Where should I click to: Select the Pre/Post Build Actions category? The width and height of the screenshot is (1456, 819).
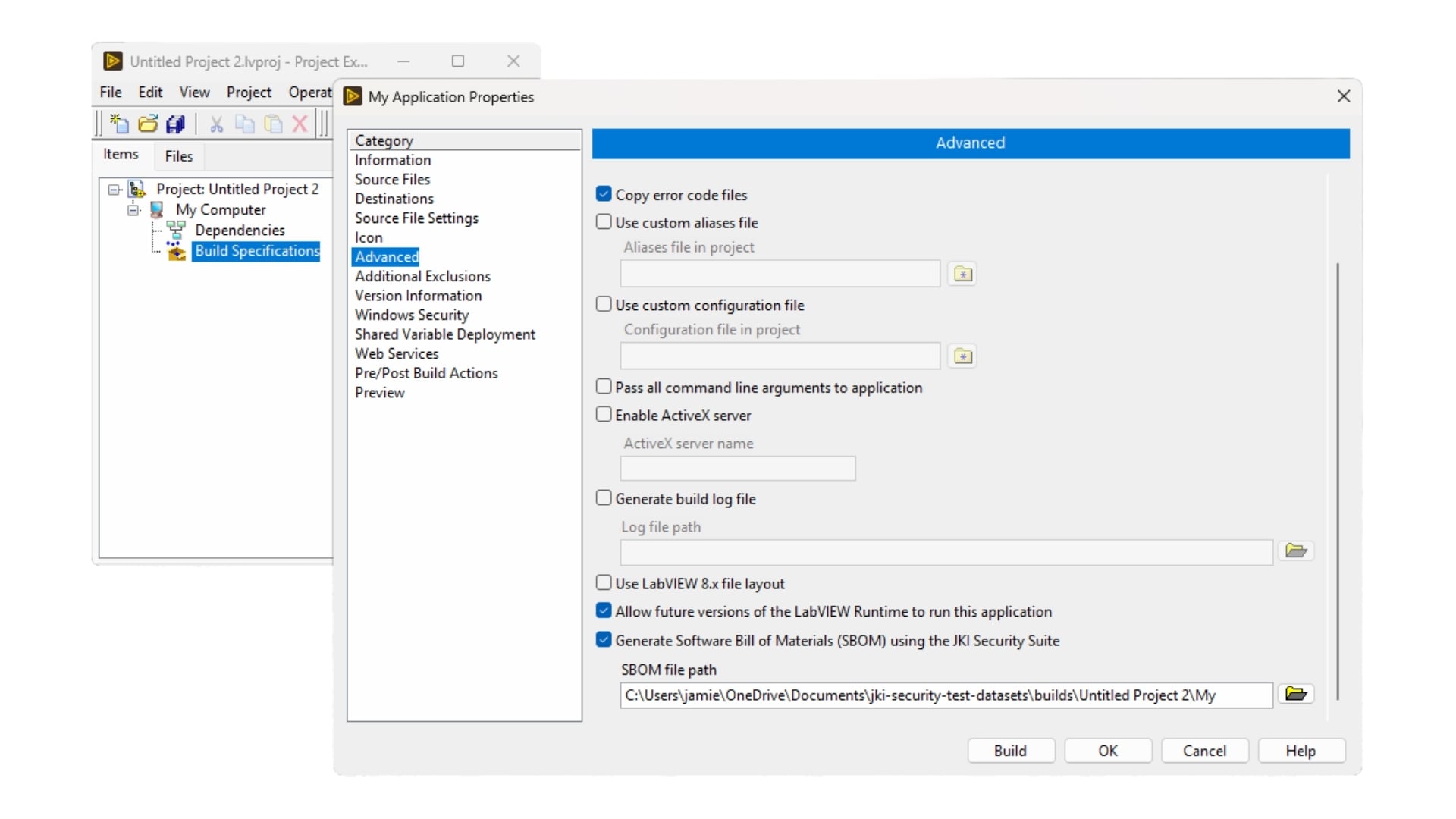pos(426,373)
